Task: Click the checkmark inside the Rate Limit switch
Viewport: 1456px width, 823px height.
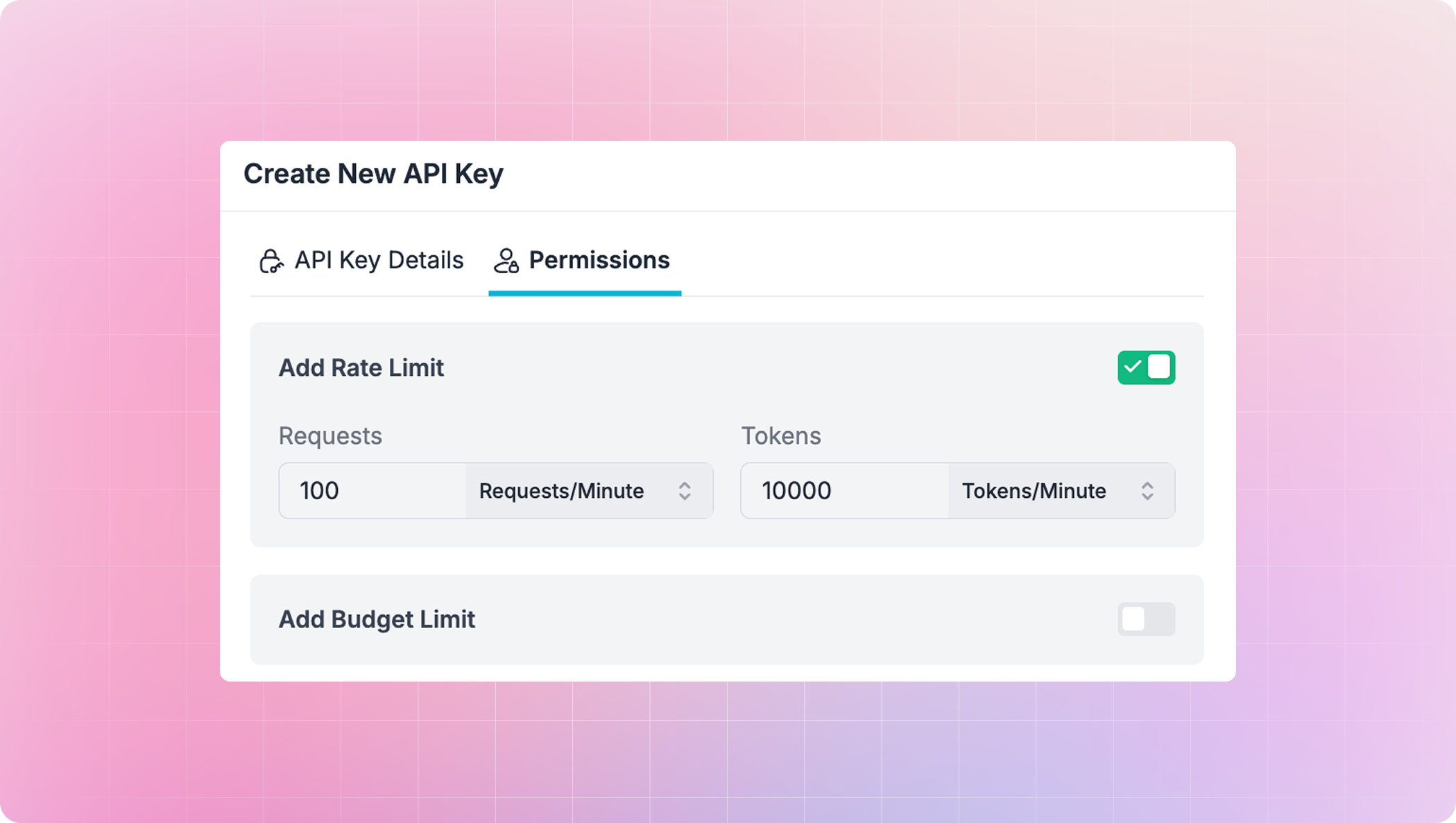Action: click(x=1132, y=367)
